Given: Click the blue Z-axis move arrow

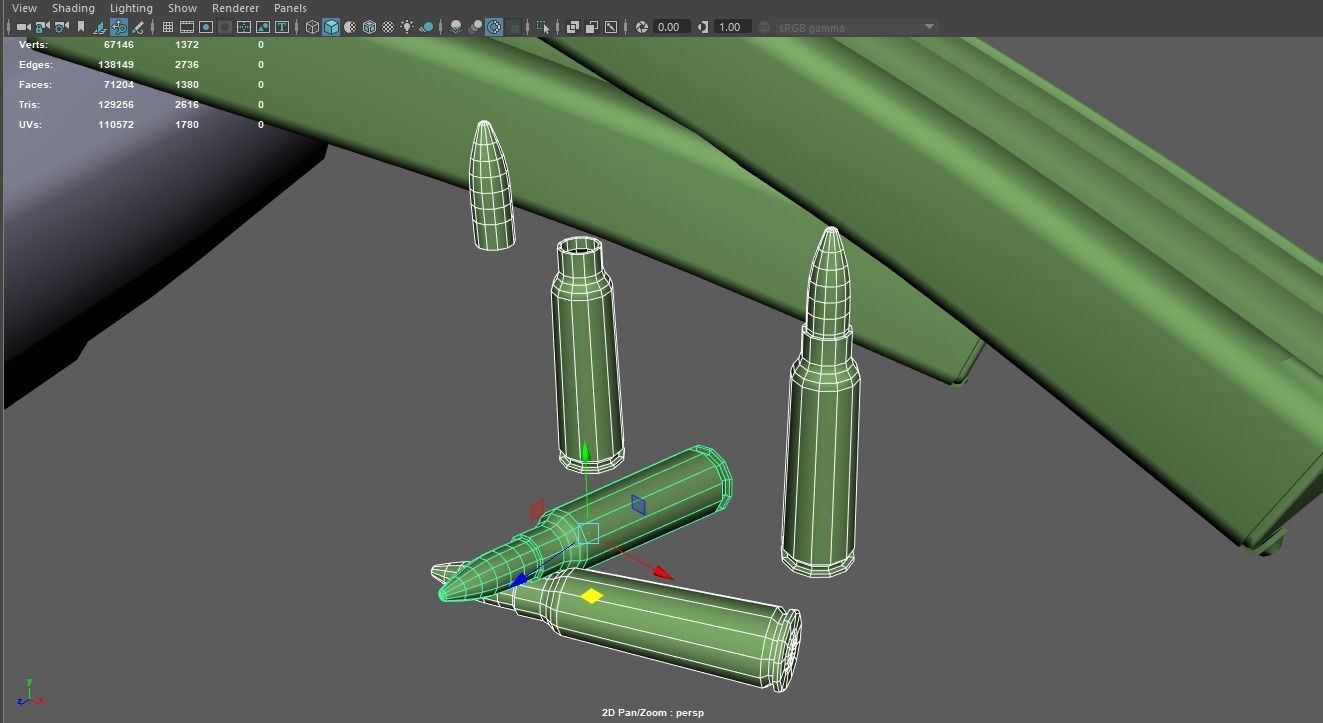Looking at the screenshot, I should click(518, 579).
